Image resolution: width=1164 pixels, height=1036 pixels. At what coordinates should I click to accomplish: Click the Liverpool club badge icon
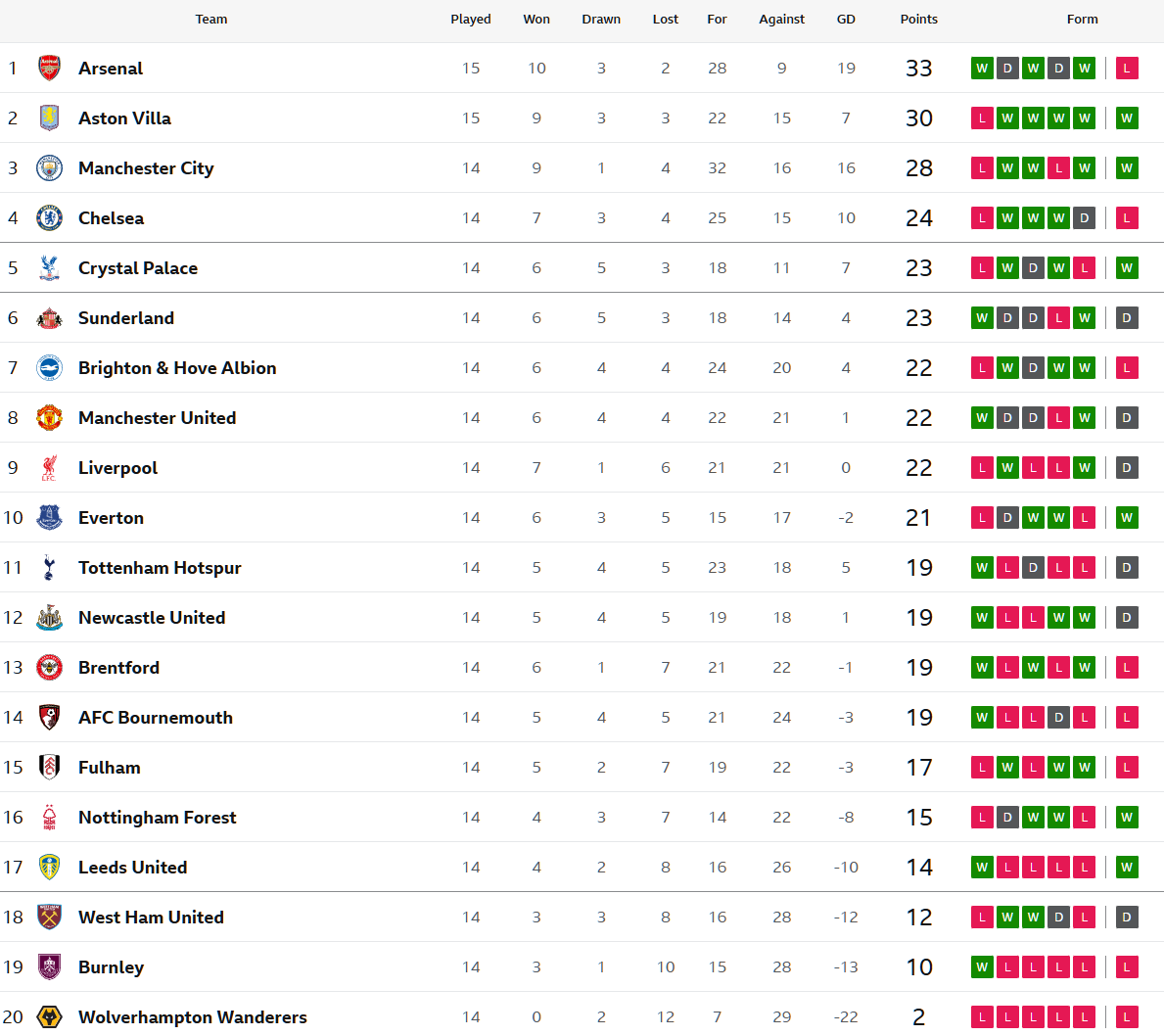[49, 467]
